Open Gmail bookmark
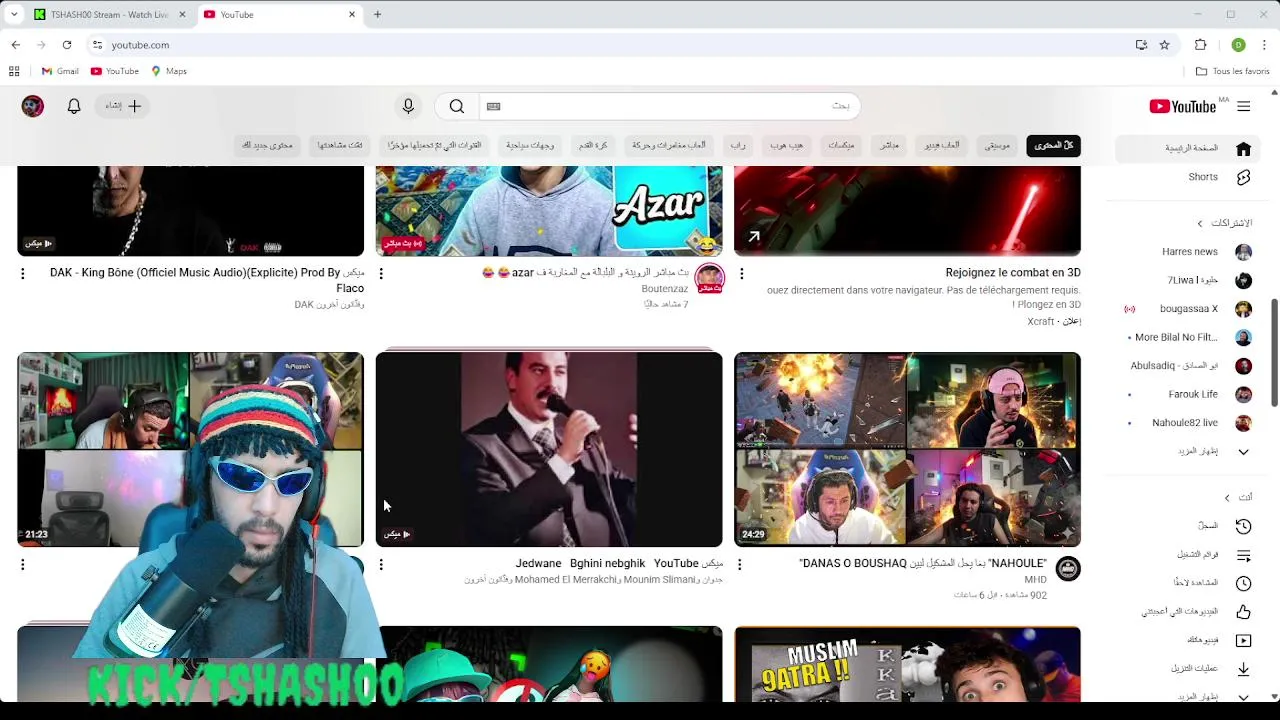The height and width of the screenshot is (720, 1280). click(60, 71)
